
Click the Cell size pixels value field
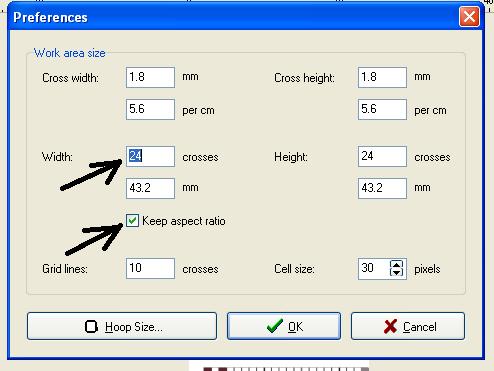click(374, 268)
